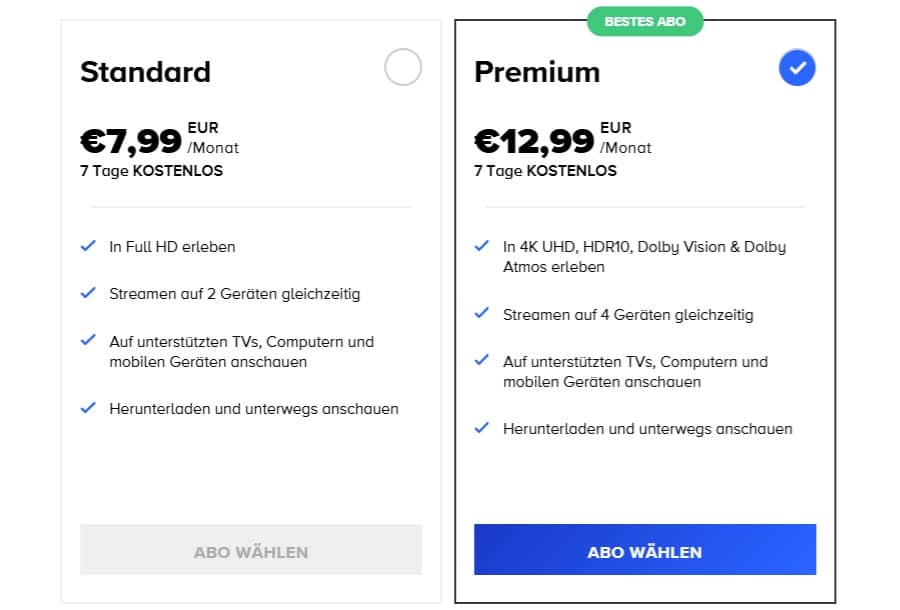Click the '€7,99' Standard price
Viewport: 900px width, 610px height.
128,140
